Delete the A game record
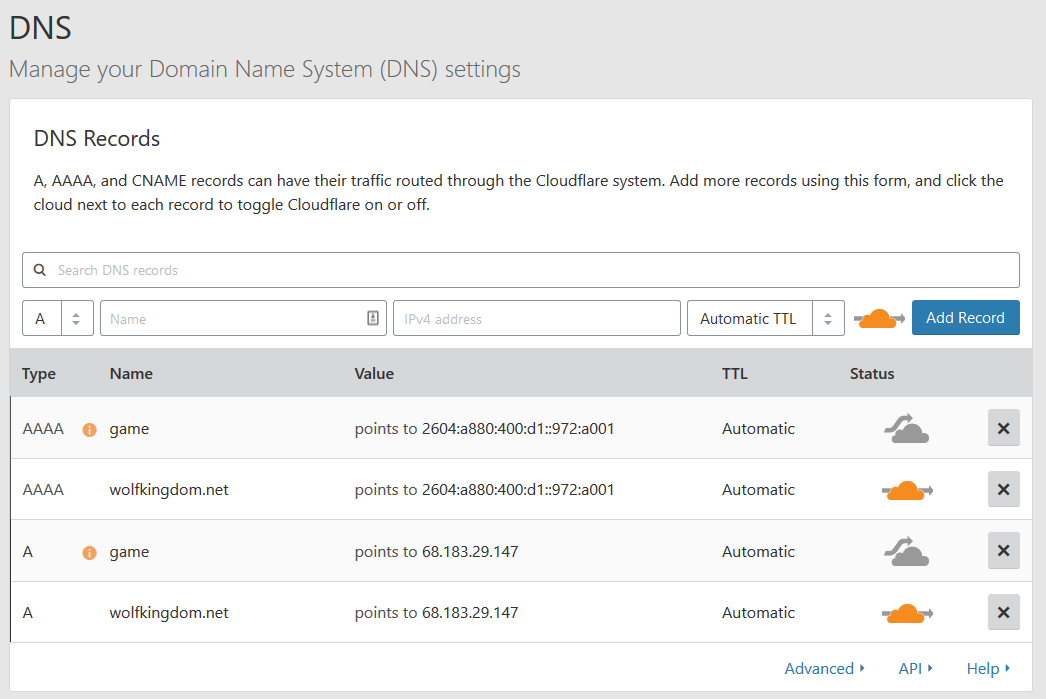 point(1003,551)
